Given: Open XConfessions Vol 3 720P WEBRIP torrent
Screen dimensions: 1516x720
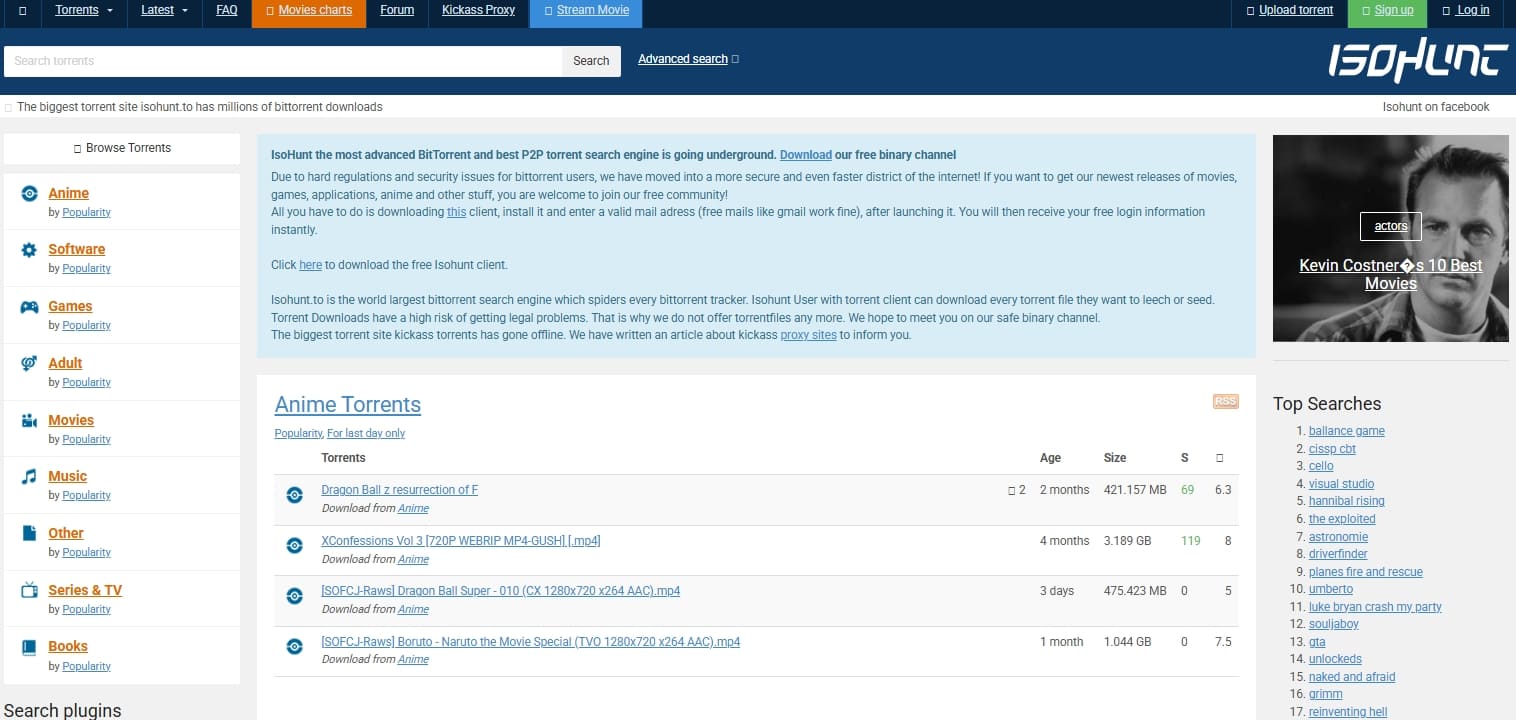Looking at the screenshot, I should pos(461,541).
